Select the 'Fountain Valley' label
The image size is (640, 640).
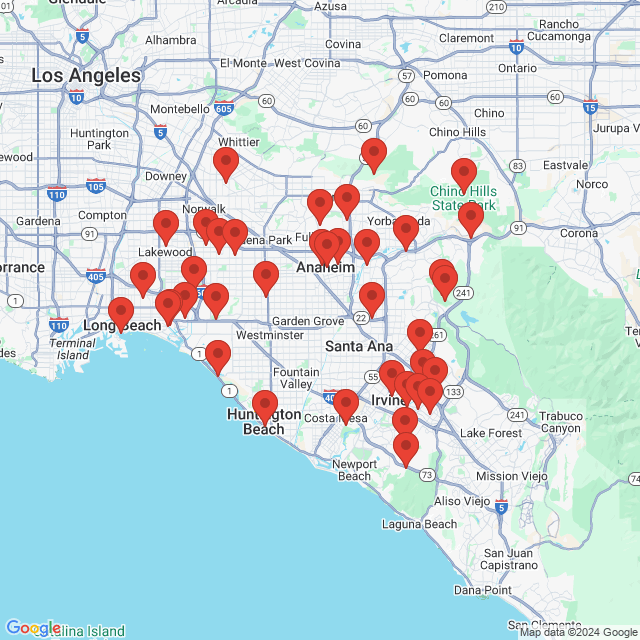pos(296,378)
